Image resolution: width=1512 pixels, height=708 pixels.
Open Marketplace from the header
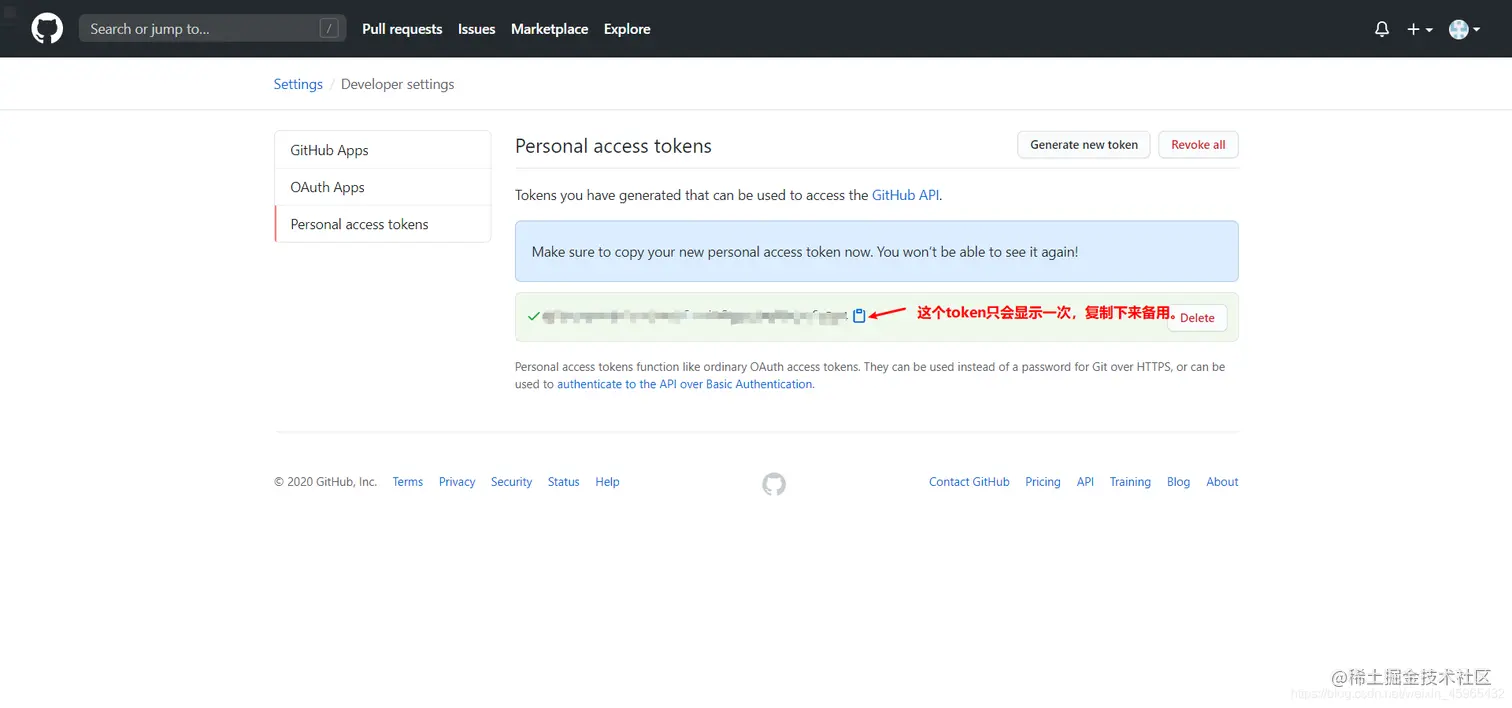coord(549,29)
